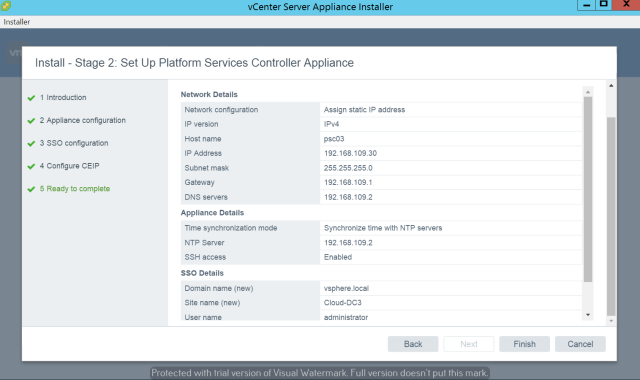Click outer dialog scrollbar up arrow
The image size is (640, 380).
pos(611,85)
